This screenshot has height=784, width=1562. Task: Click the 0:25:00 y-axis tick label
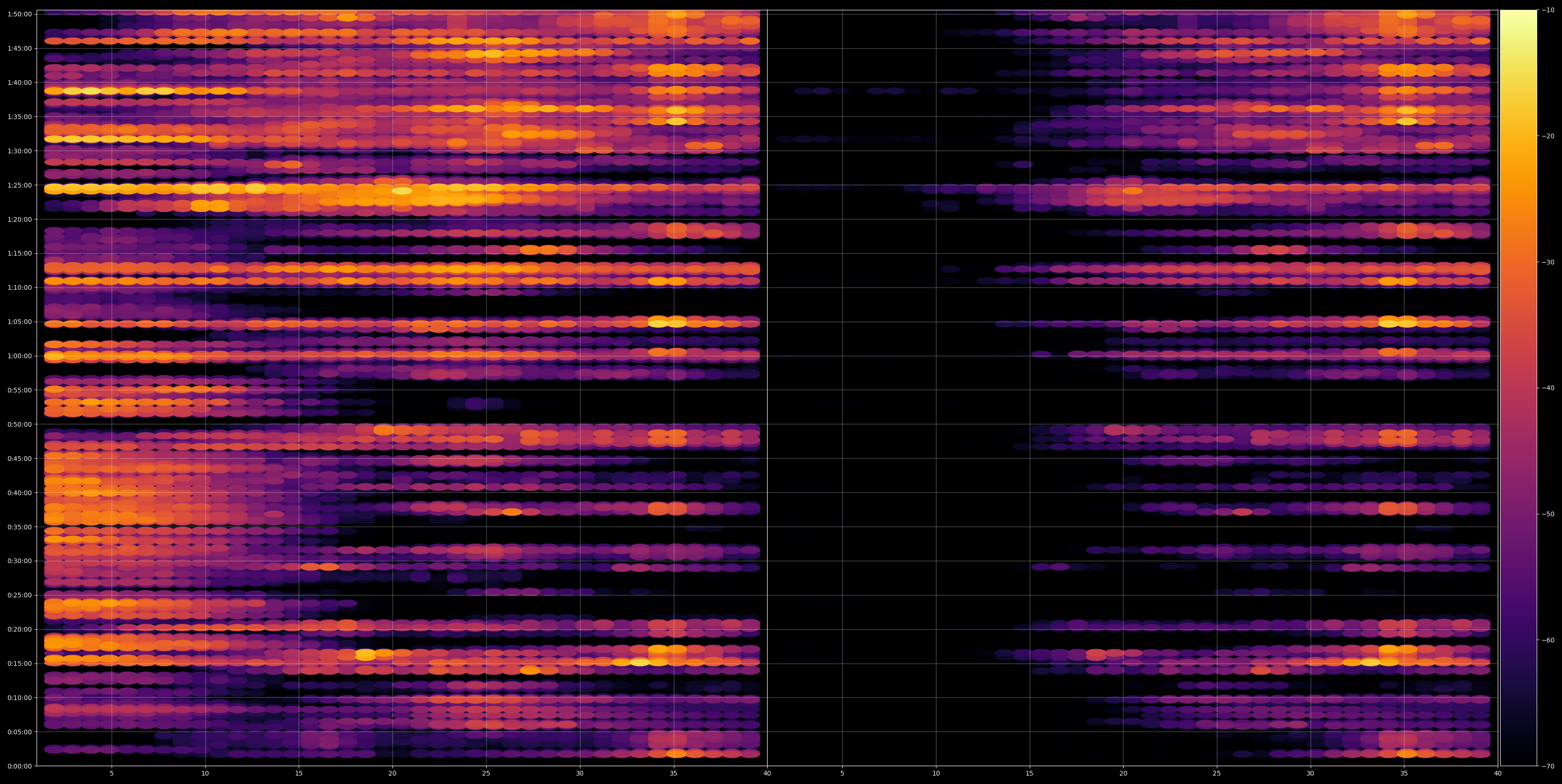point(20,595)
